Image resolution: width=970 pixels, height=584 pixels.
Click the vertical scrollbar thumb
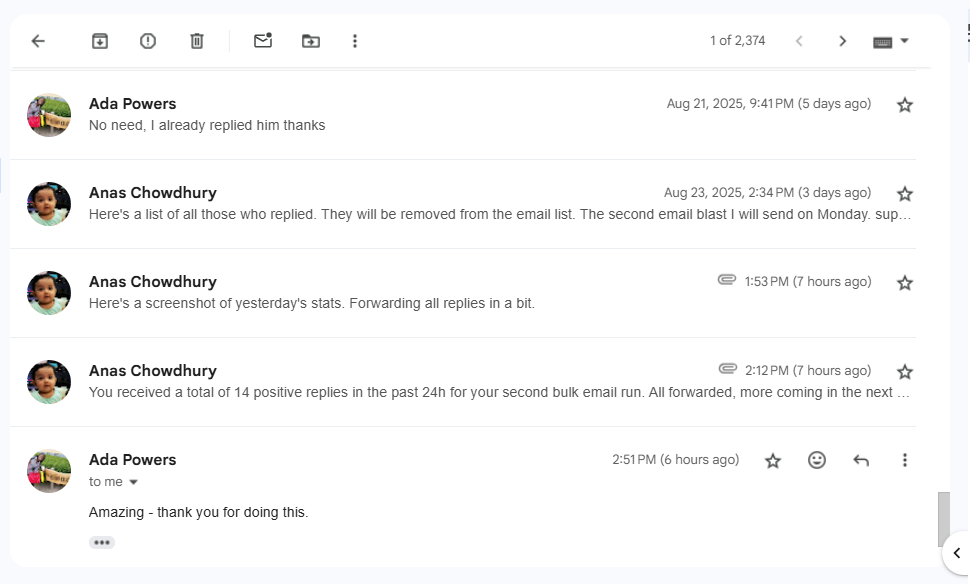point(943,518)
